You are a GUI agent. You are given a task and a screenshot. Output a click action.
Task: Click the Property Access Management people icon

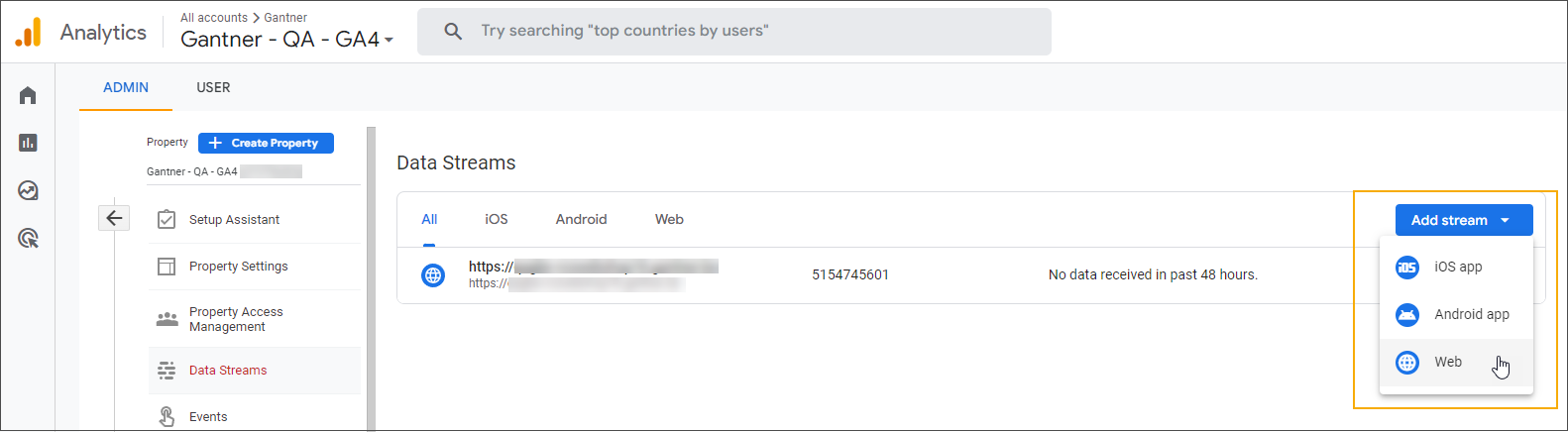point(167,319)
